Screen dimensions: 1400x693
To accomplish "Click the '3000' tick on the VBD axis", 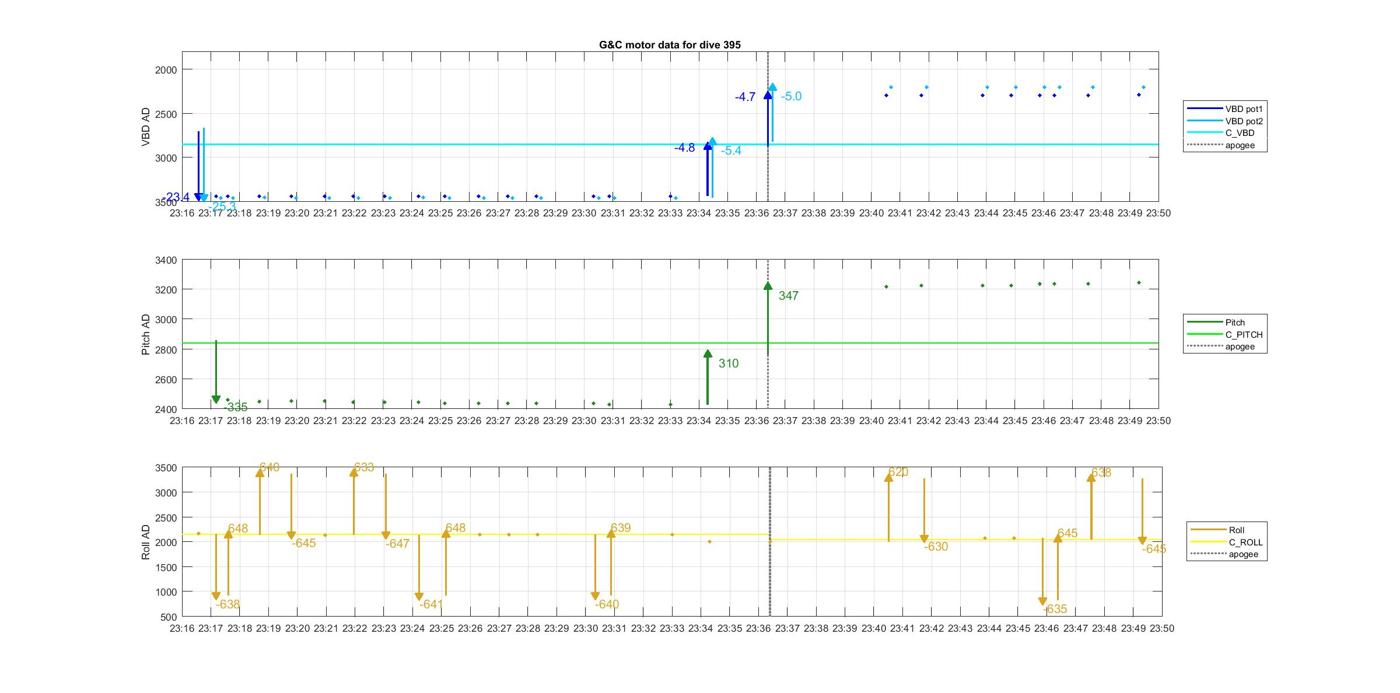I will (166, 158).
